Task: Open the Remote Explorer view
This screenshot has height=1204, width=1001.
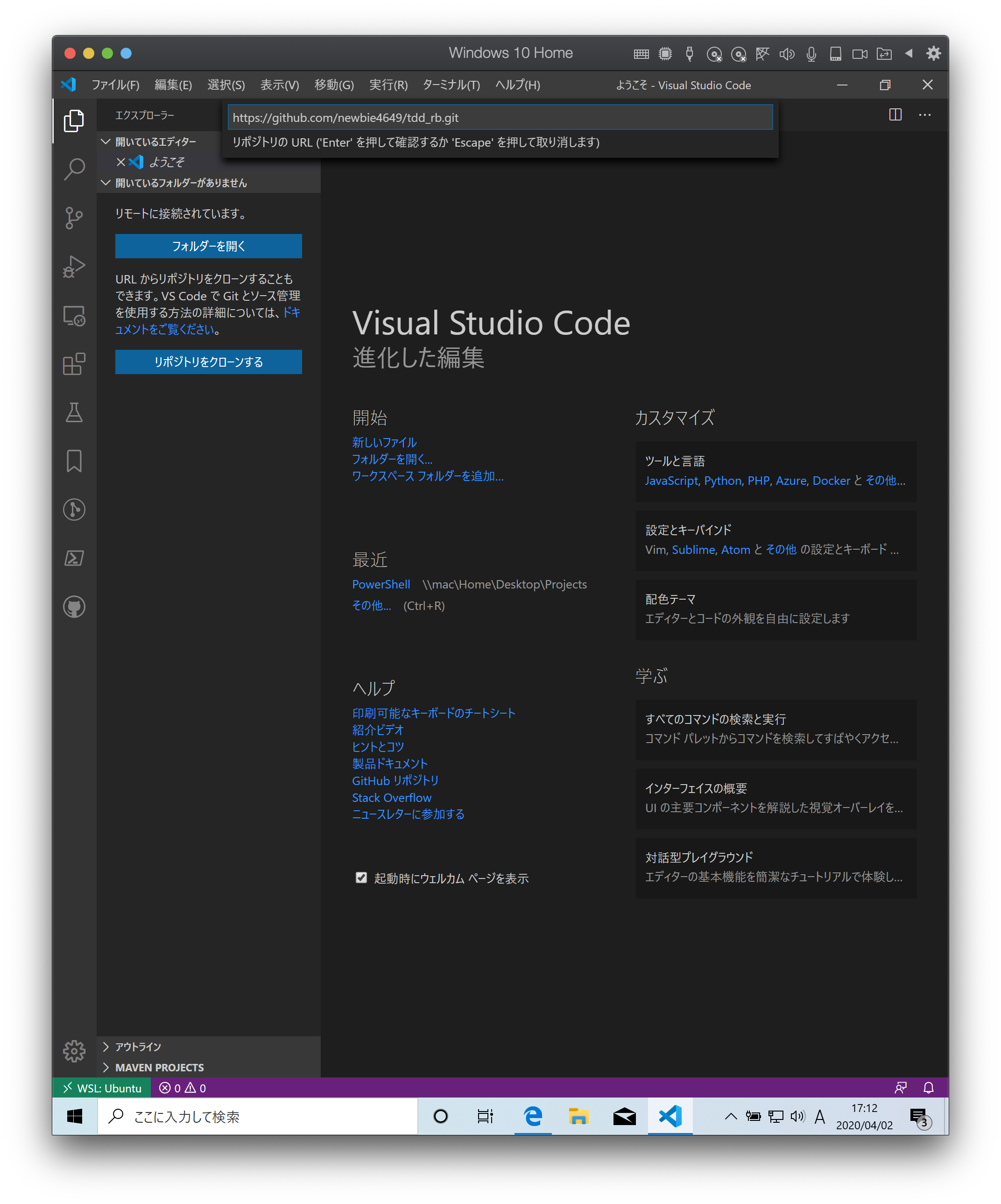Action: point(74,315)
